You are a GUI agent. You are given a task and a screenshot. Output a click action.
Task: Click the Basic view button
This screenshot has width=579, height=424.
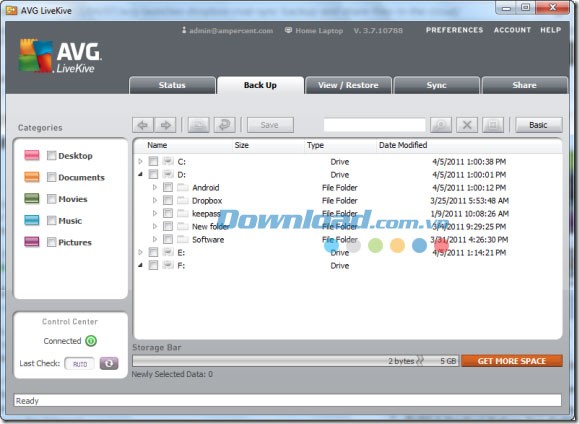pyautogui.click(x=539, y=125)
